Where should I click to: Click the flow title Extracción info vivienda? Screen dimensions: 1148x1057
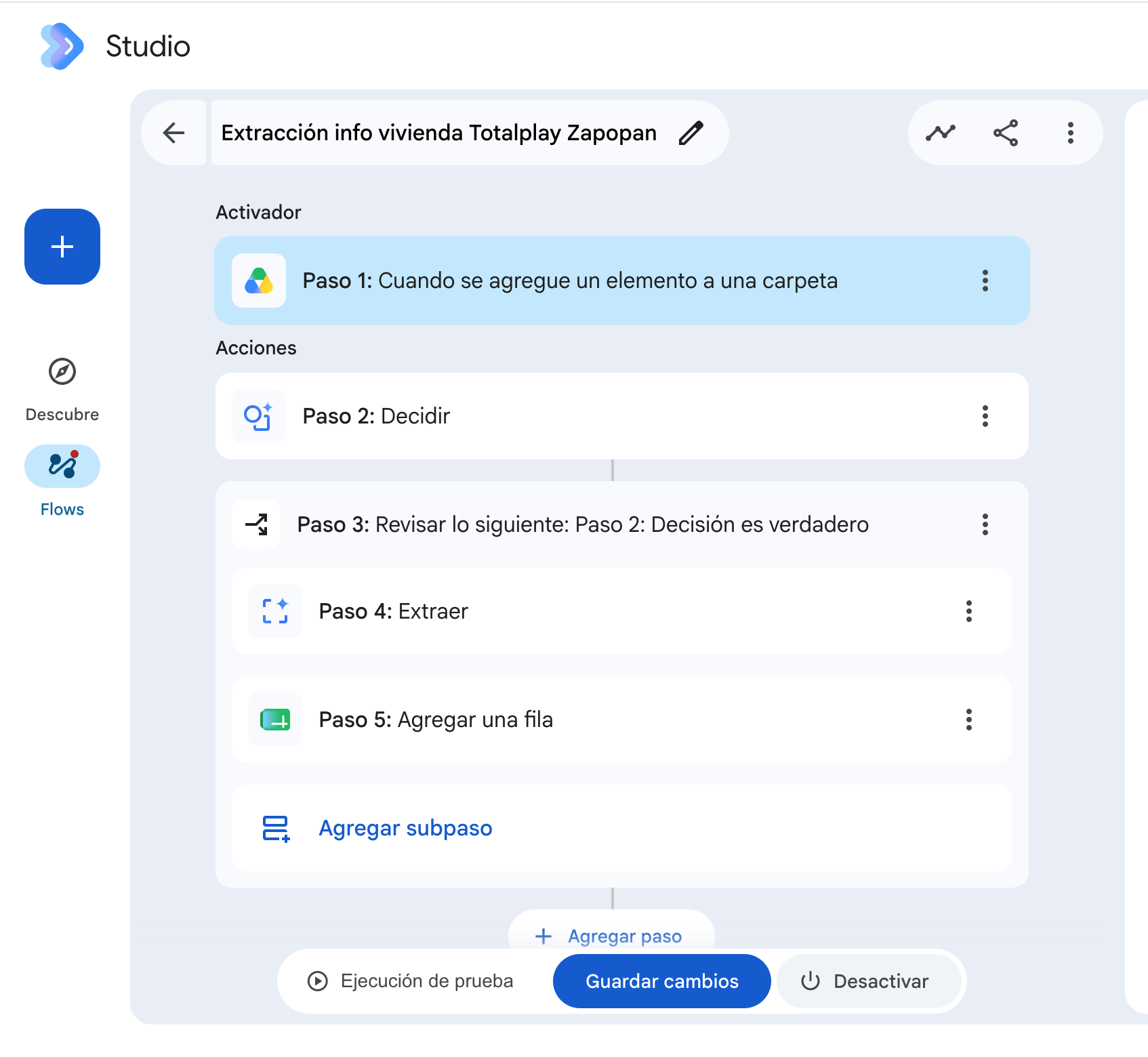pyautogui.click(x=439, y=133)
